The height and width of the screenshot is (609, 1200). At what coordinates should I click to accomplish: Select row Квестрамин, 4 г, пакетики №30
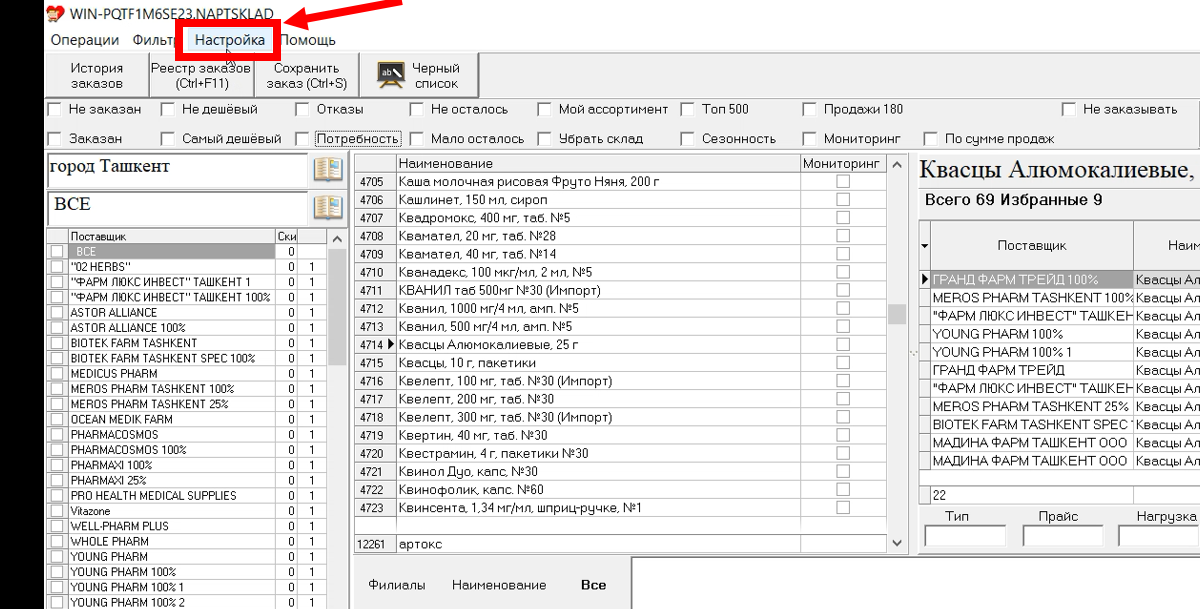(598, 454)
